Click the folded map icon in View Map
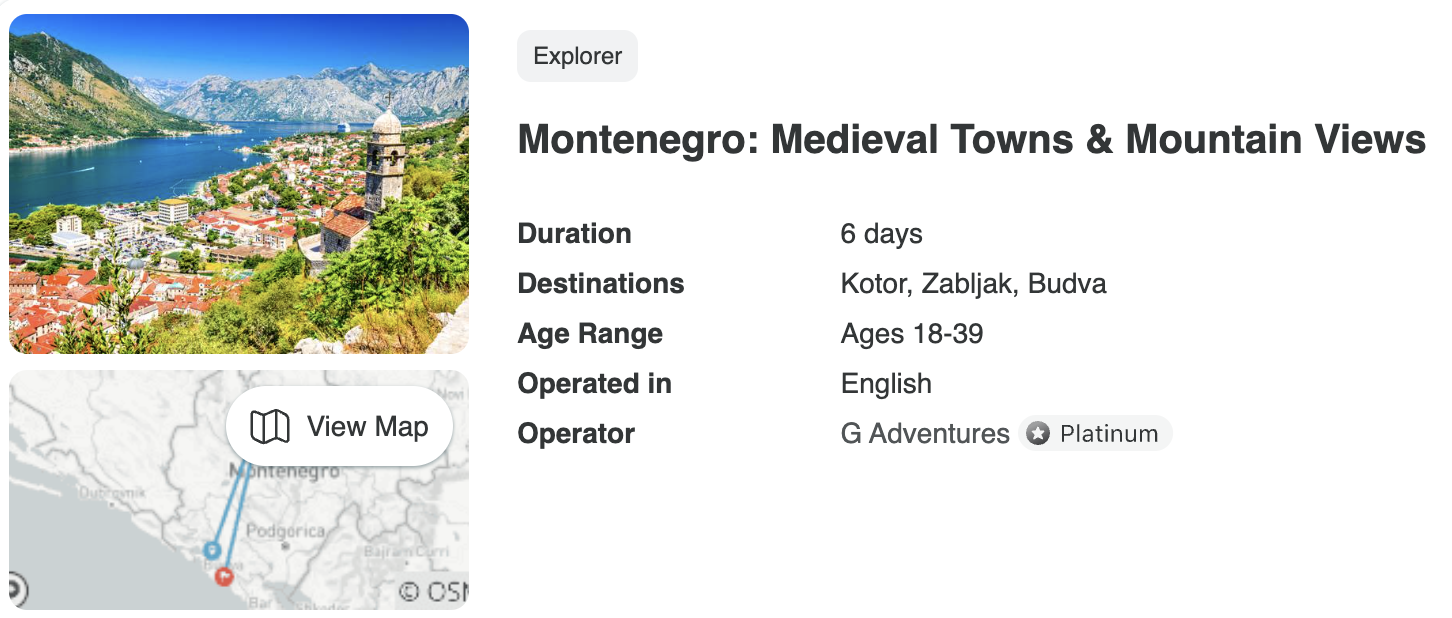 coord(269,427)
